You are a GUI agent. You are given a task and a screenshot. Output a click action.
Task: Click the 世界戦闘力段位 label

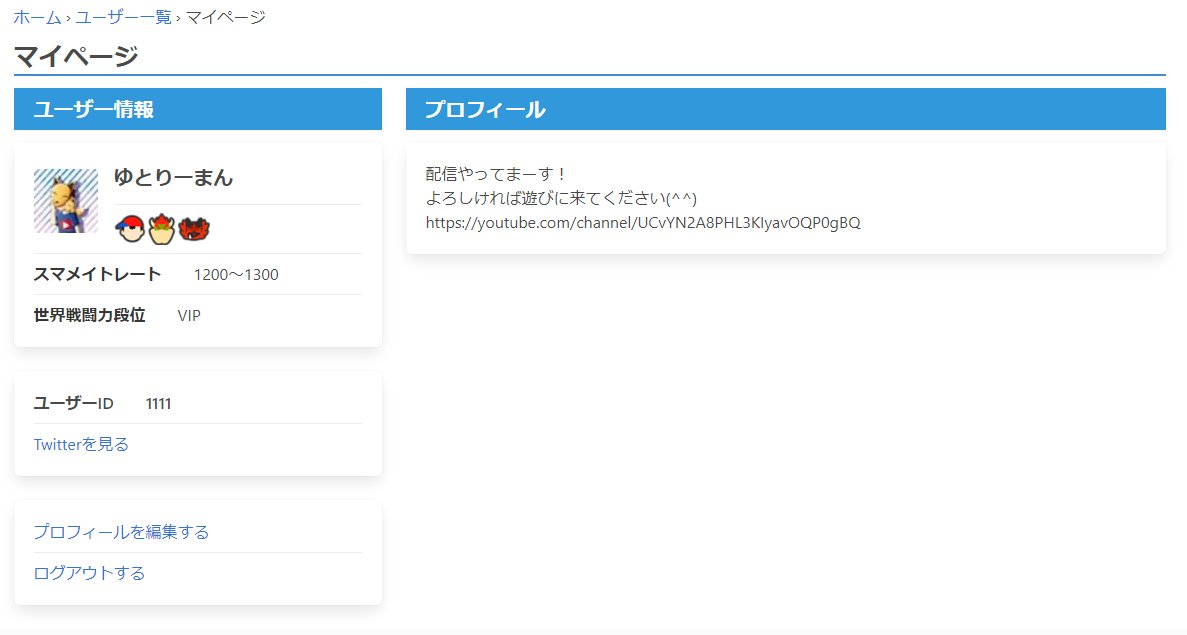click(x=89, y=315)
